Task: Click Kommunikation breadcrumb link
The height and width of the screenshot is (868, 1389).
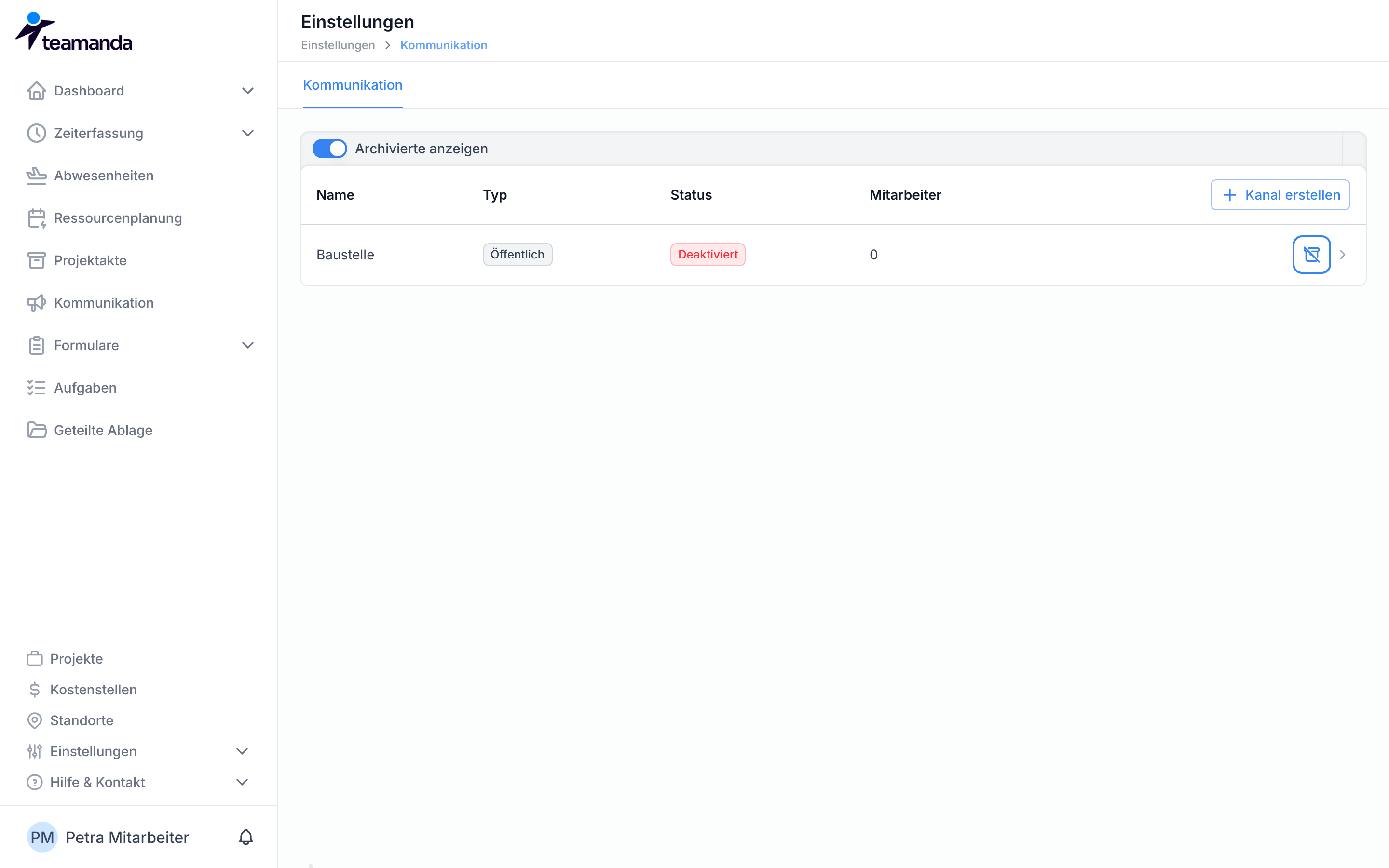Action: 444,45
